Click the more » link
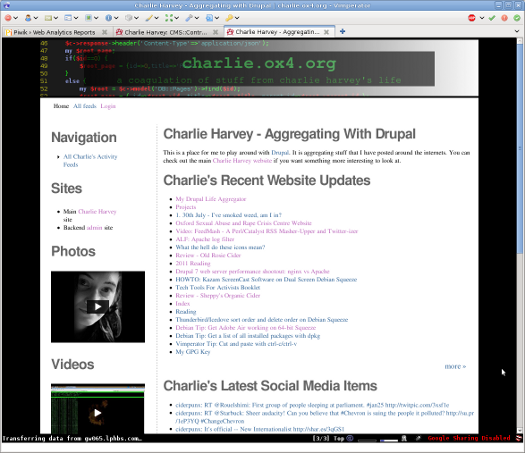The image size is (525, 453). 455,367
